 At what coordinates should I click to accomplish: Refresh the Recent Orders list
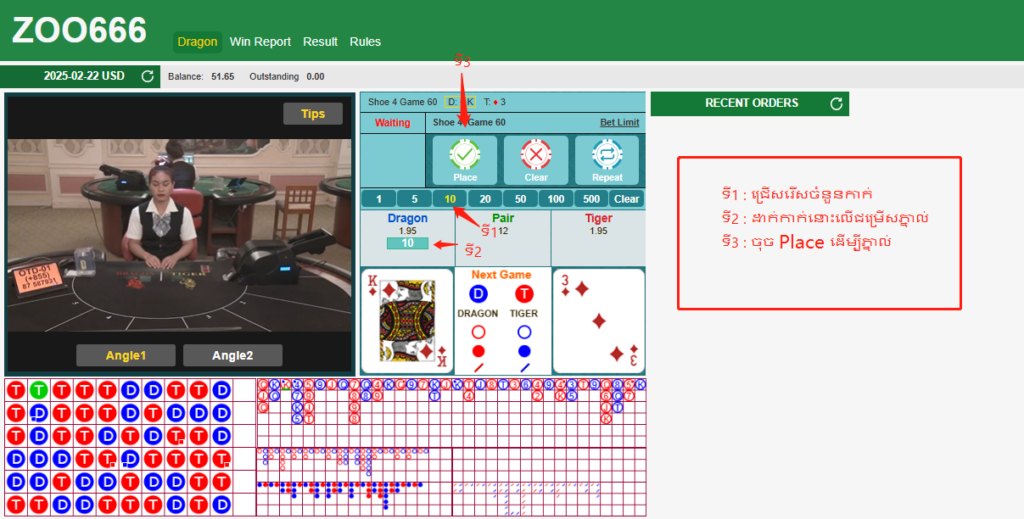pyautogui.click(x=837, y=103)
